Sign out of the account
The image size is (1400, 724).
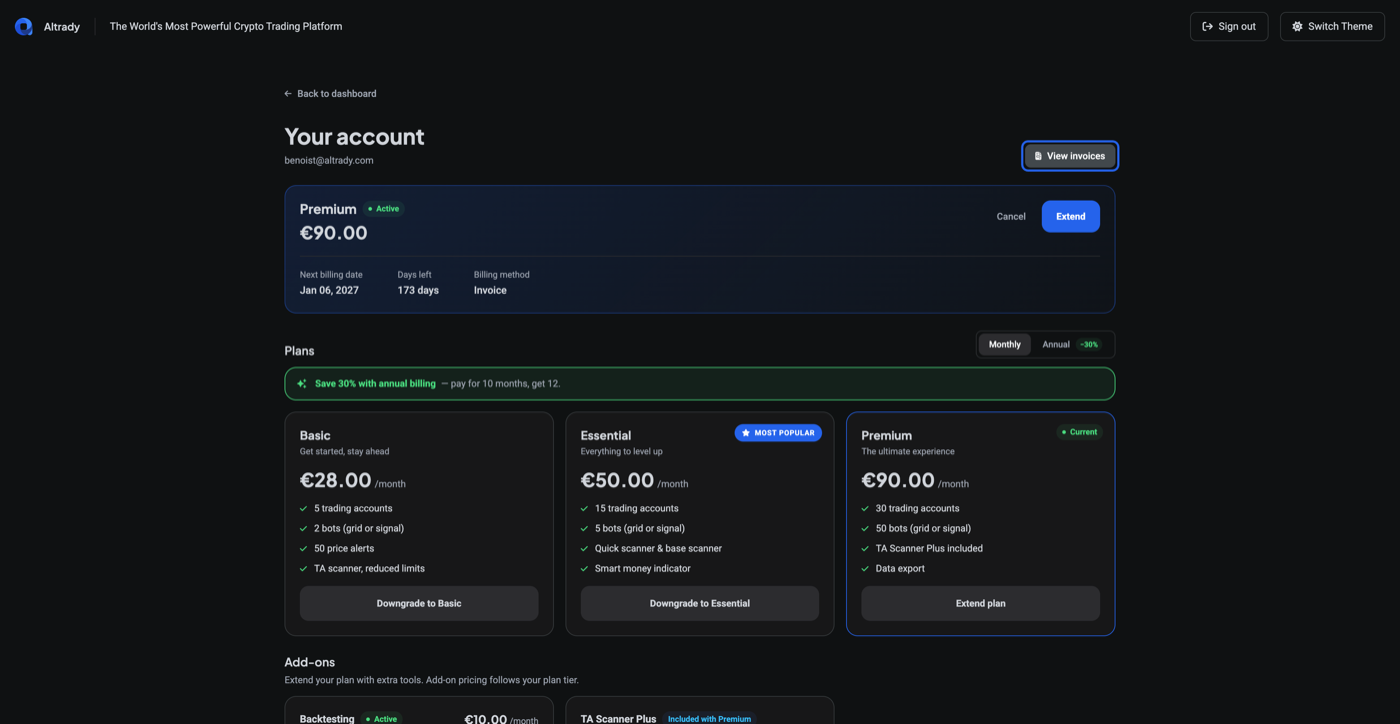pyautogui.click(x=1229, y=27)
